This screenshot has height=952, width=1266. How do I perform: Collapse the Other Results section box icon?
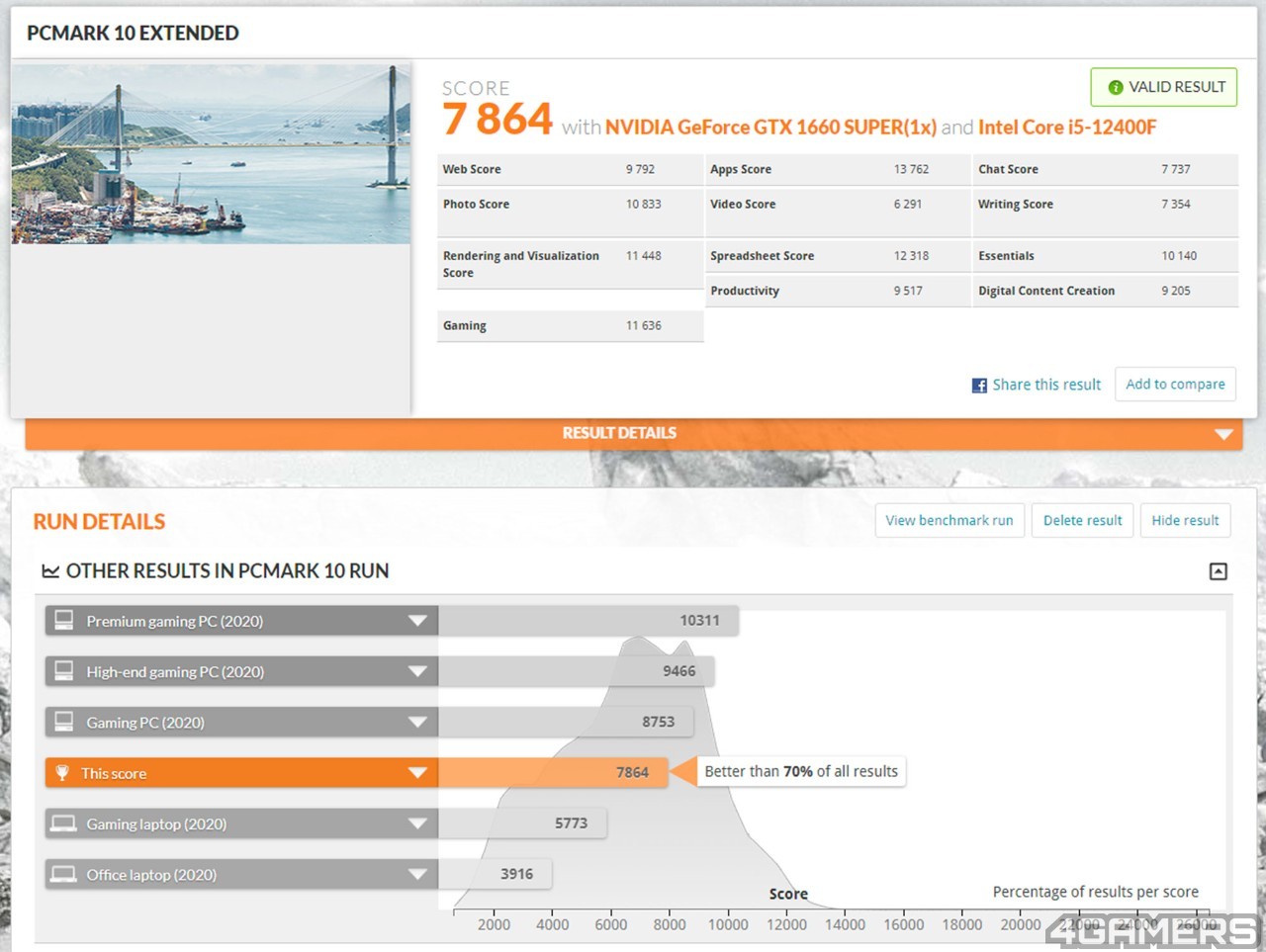(1219, 571)
